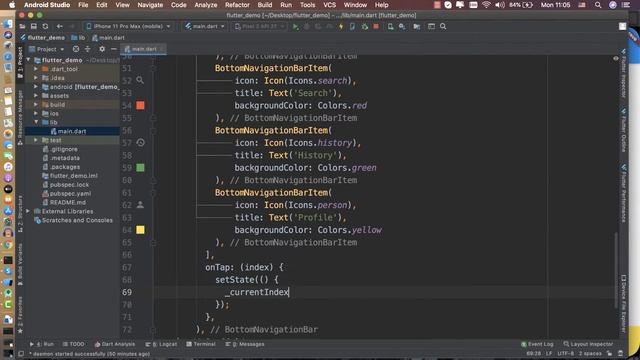Collapse the flutter_demo root node
Viewport: 640px width, 360px height.
point(28,60)
